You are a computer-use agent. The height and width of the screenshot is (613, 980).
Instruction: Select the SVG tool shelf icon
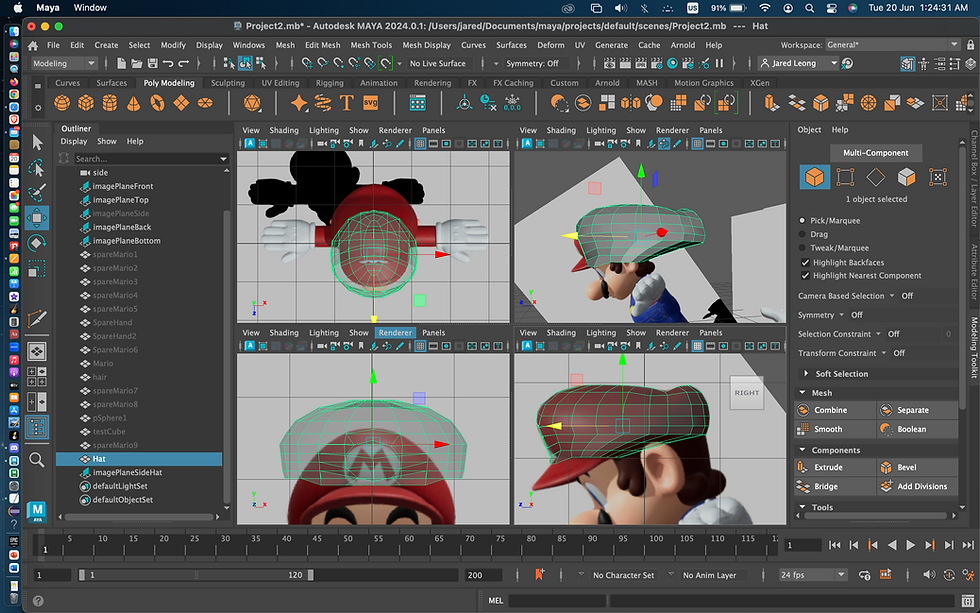point(371,103)
